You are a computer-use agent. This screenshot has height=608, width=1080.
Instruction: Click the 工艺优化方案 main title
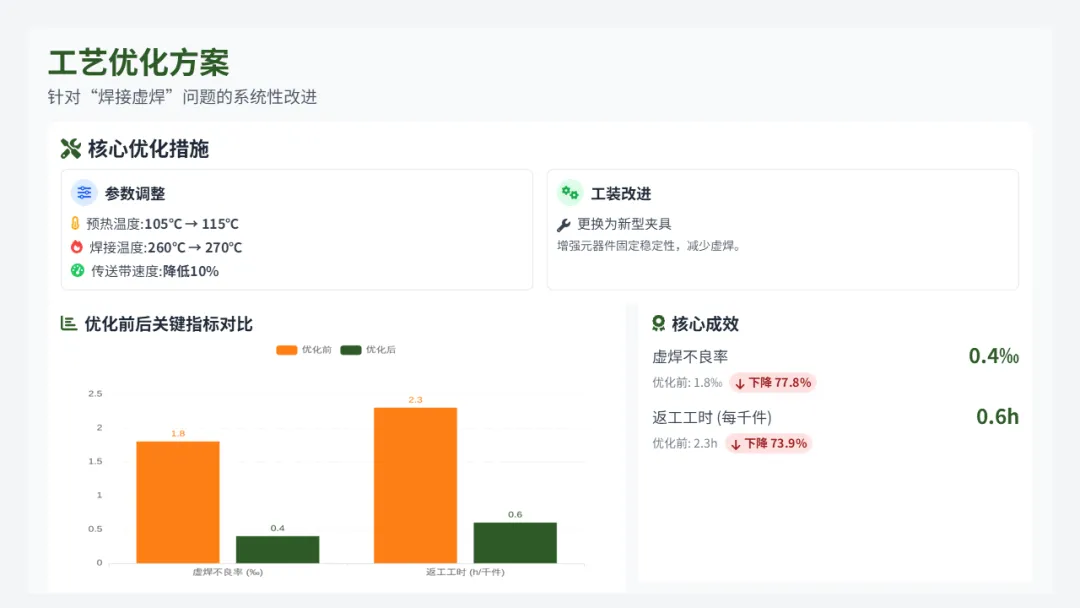point(138,63)
